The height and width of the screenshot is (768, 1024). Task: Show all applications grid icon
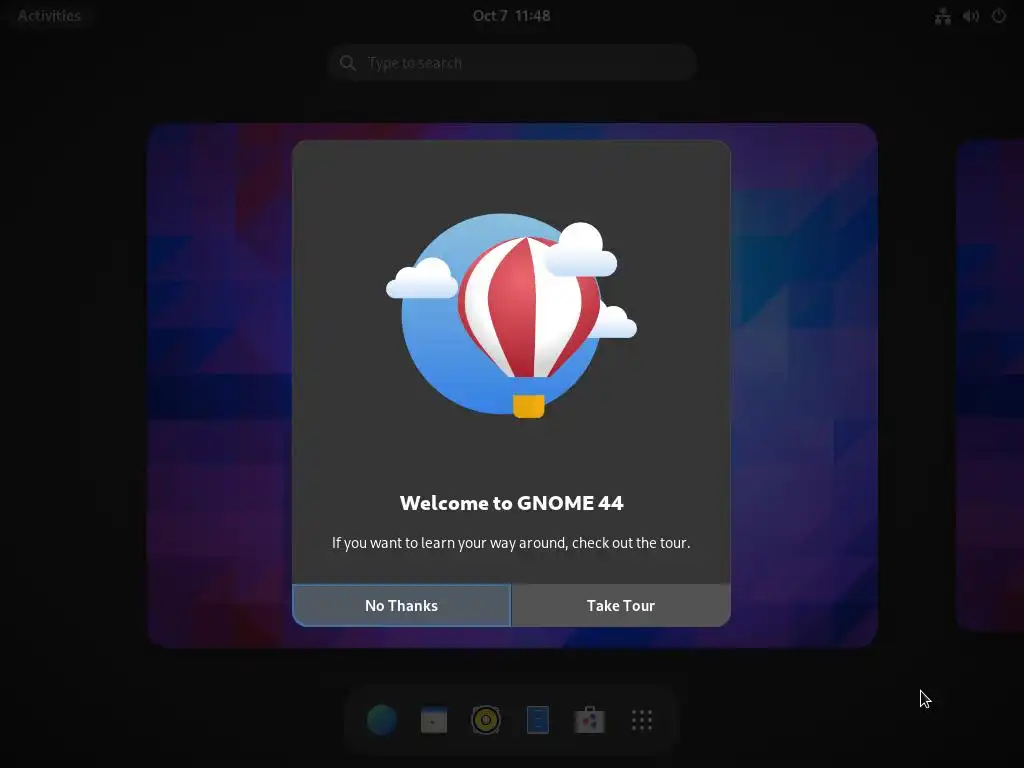[642, 720]
